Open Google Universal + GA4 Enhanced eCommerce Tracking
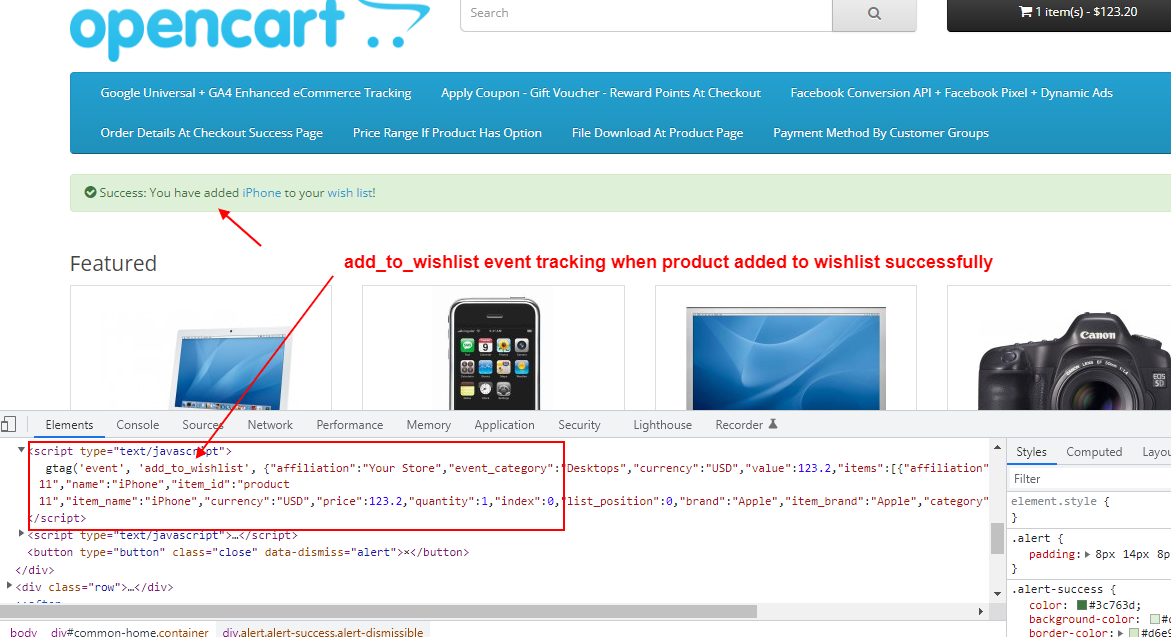 point(256,93)
